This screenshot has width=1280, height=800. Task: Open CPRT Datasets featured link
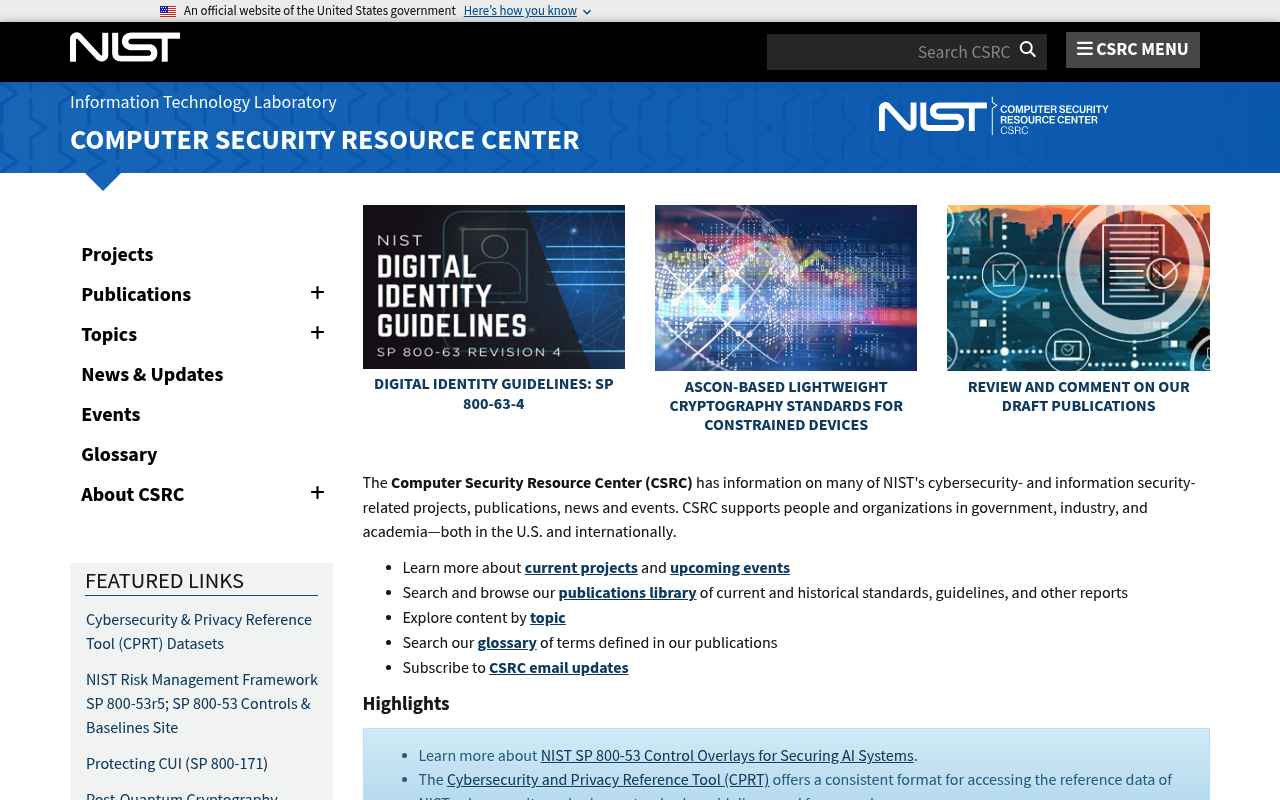(x=199, y=632)
